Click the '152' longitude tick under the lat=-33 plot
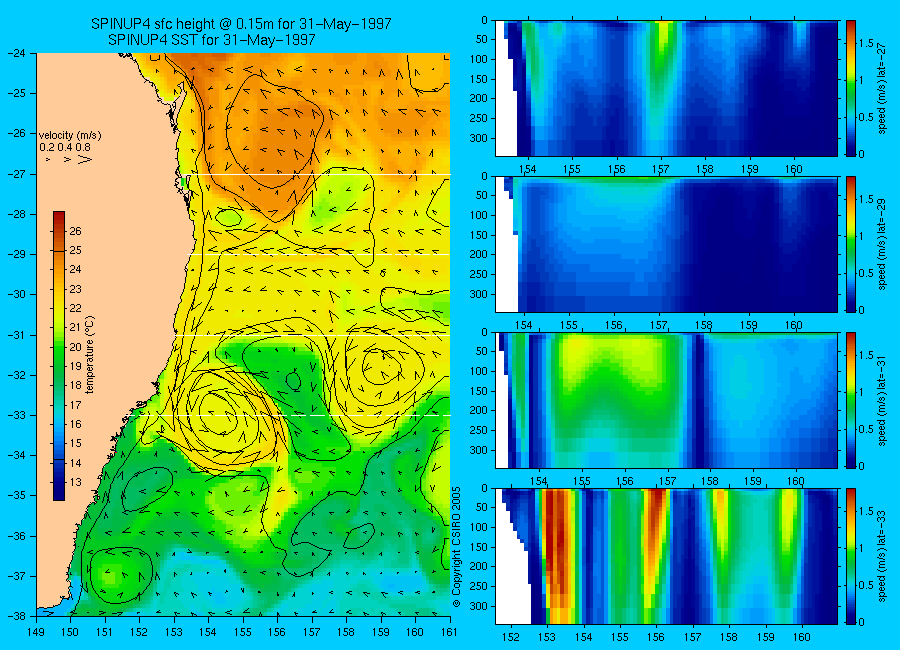This screenshot has height=650, width=900. 510,637
